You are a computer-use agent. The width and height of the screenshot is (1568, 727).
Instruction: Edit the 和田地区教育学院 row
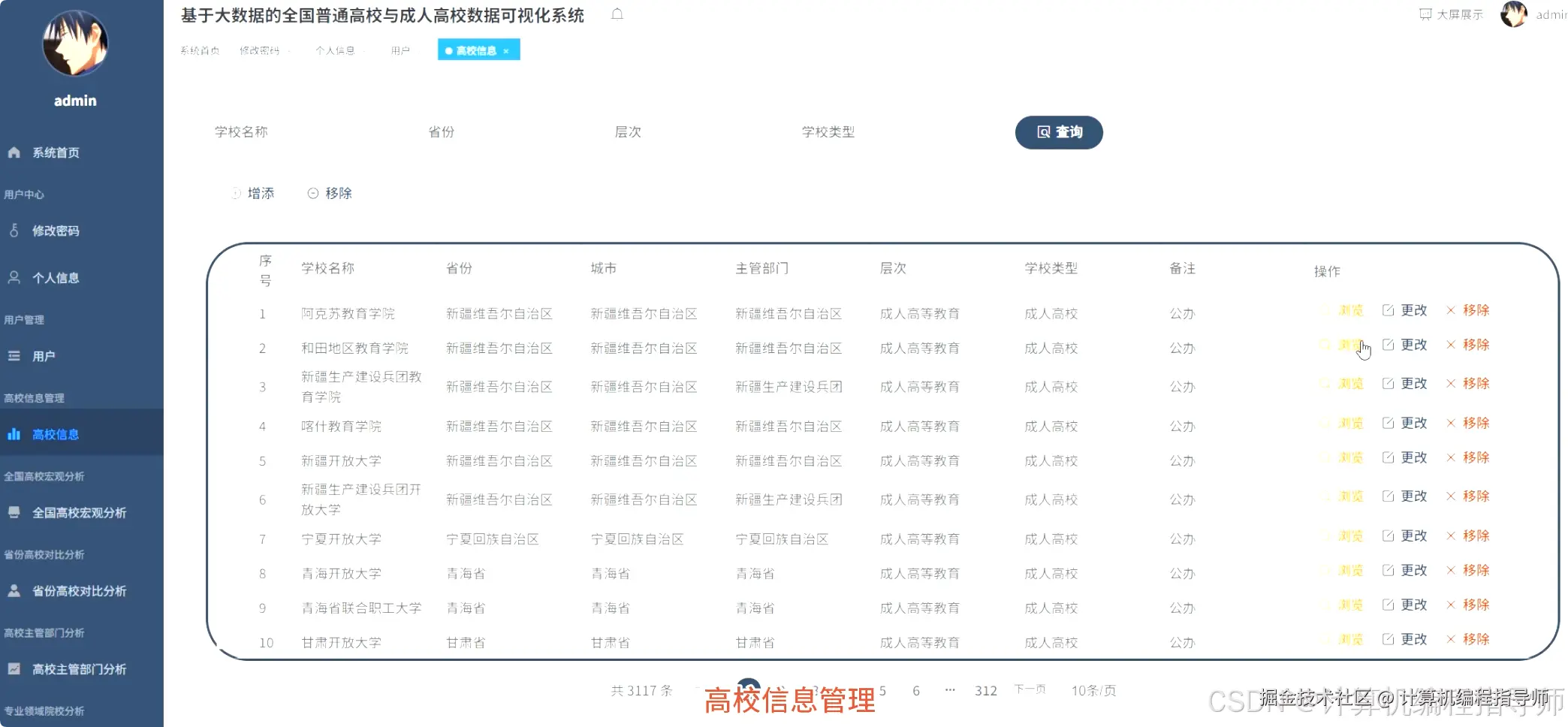coord(1405,345)
